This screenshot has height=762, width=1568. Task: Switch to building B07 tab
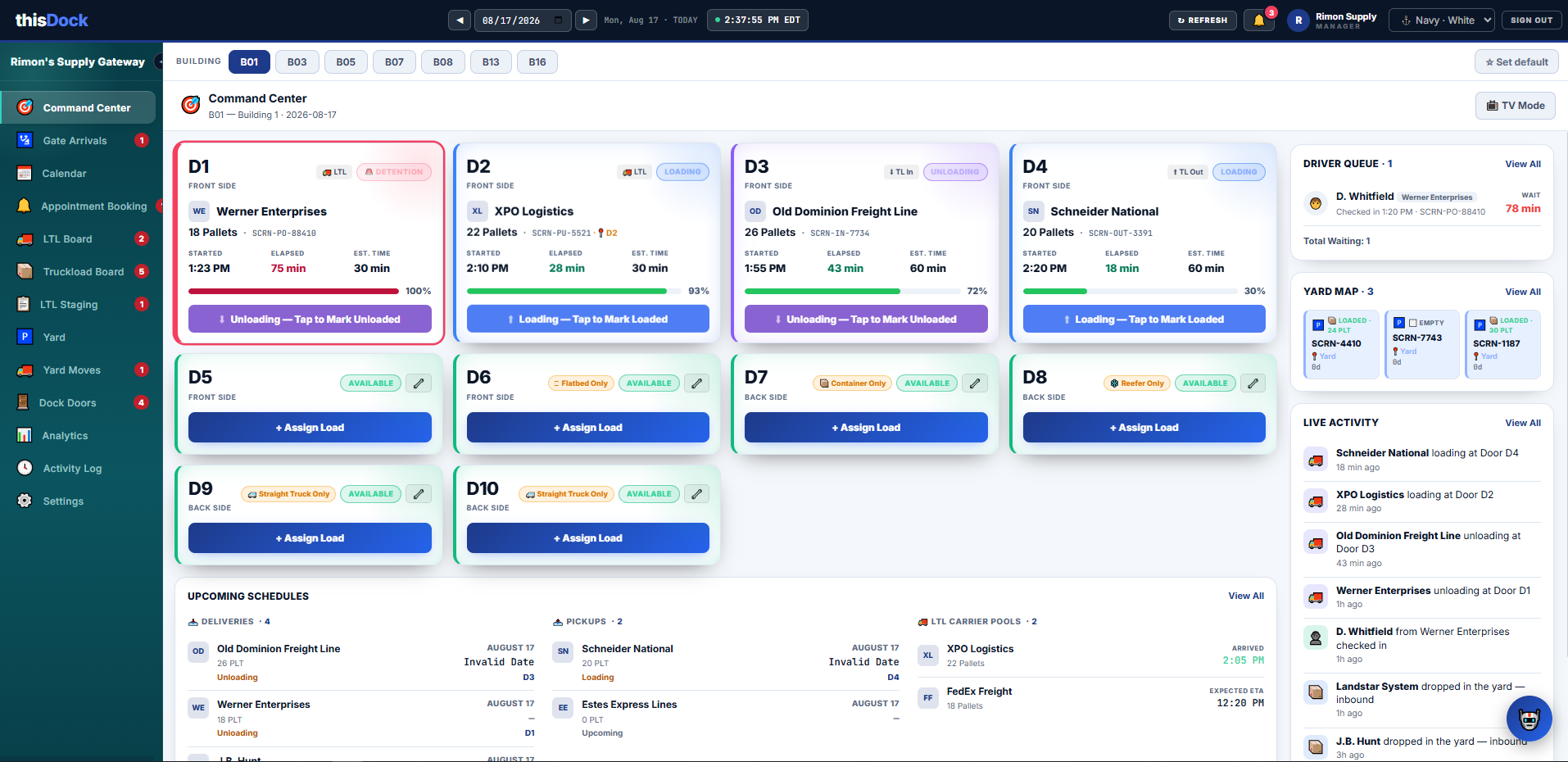[x=394, y=62]
